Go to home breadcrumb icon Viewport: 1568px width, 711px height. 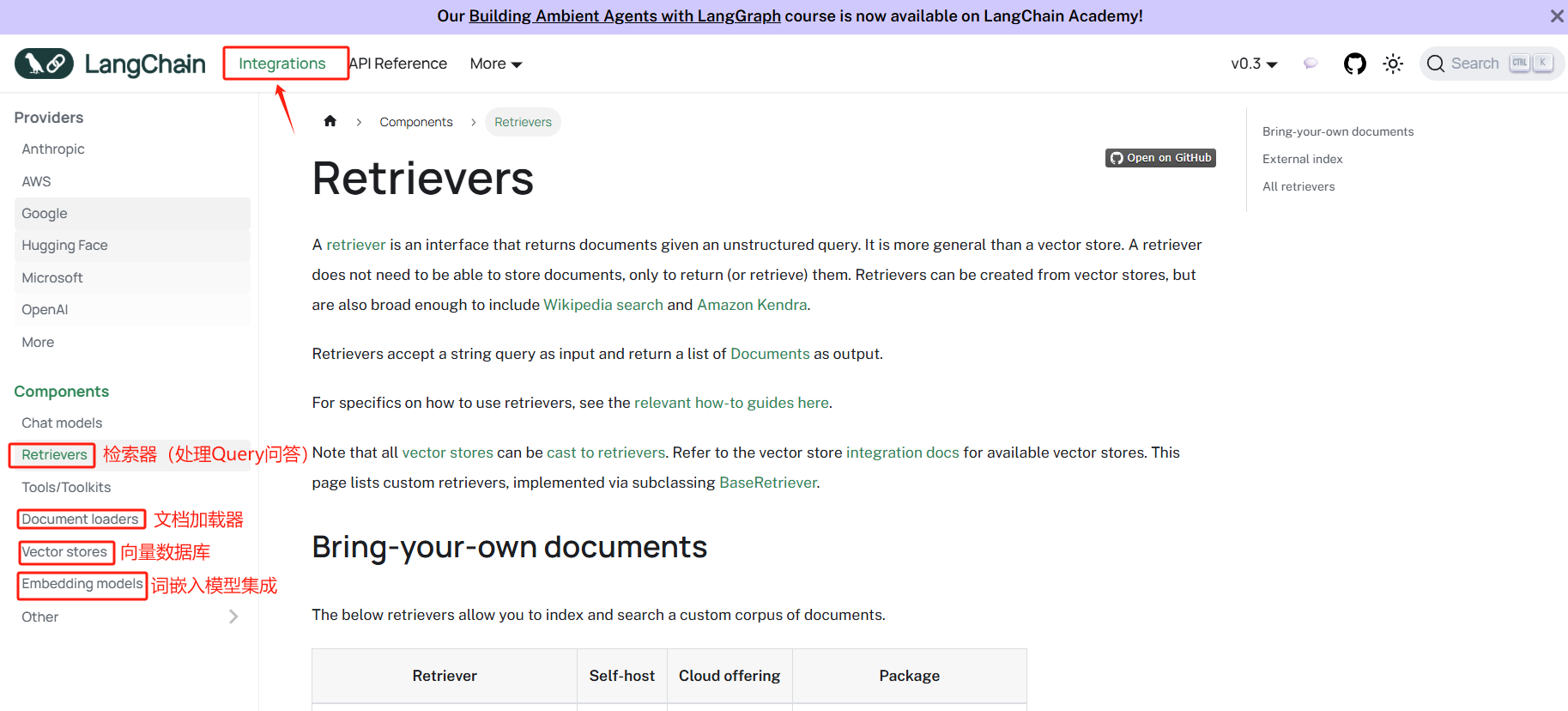tap(330, 121)
